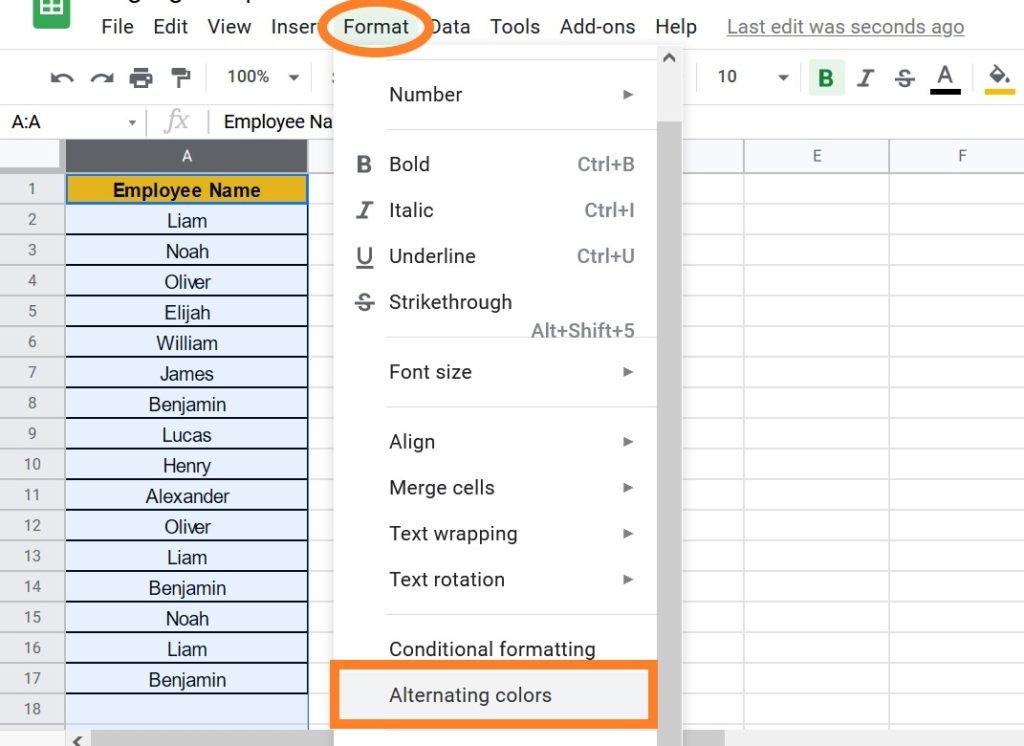Click the scroll-up arrow in the Format menu
The height and width of the screenshot is (746, 1024).
(x=668, y=58)
